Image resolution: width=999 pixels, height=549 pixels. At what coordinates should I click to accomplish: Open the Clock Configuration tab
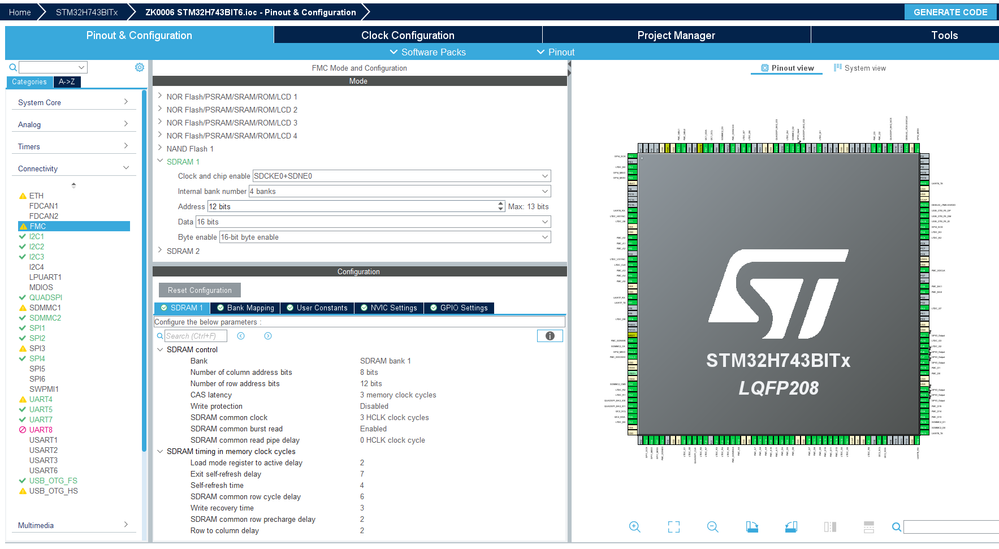tap(408, 35)
